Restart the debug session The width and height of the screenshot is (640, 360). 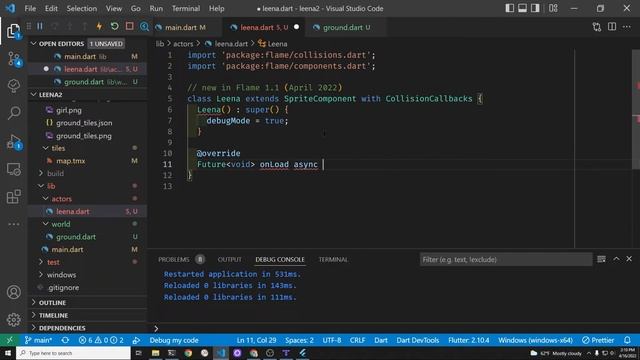pos(115,27)
